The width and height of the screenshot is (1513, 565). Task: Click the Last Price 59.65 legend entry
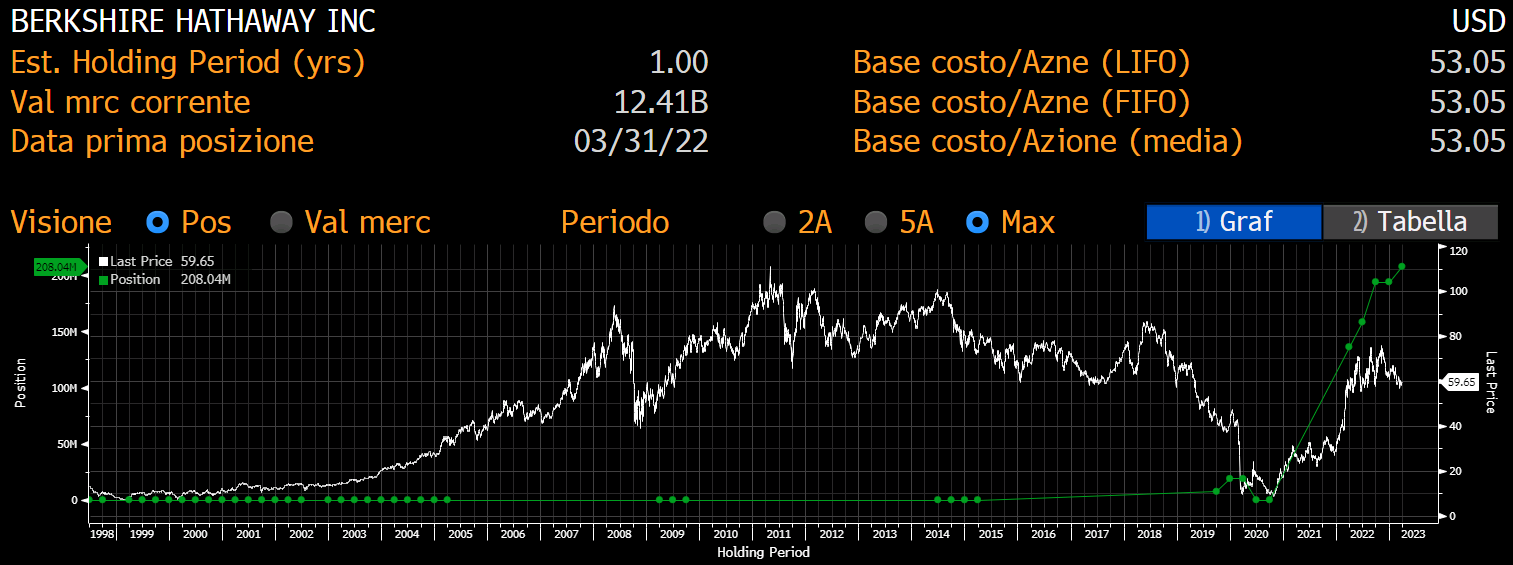click(158, 261)
